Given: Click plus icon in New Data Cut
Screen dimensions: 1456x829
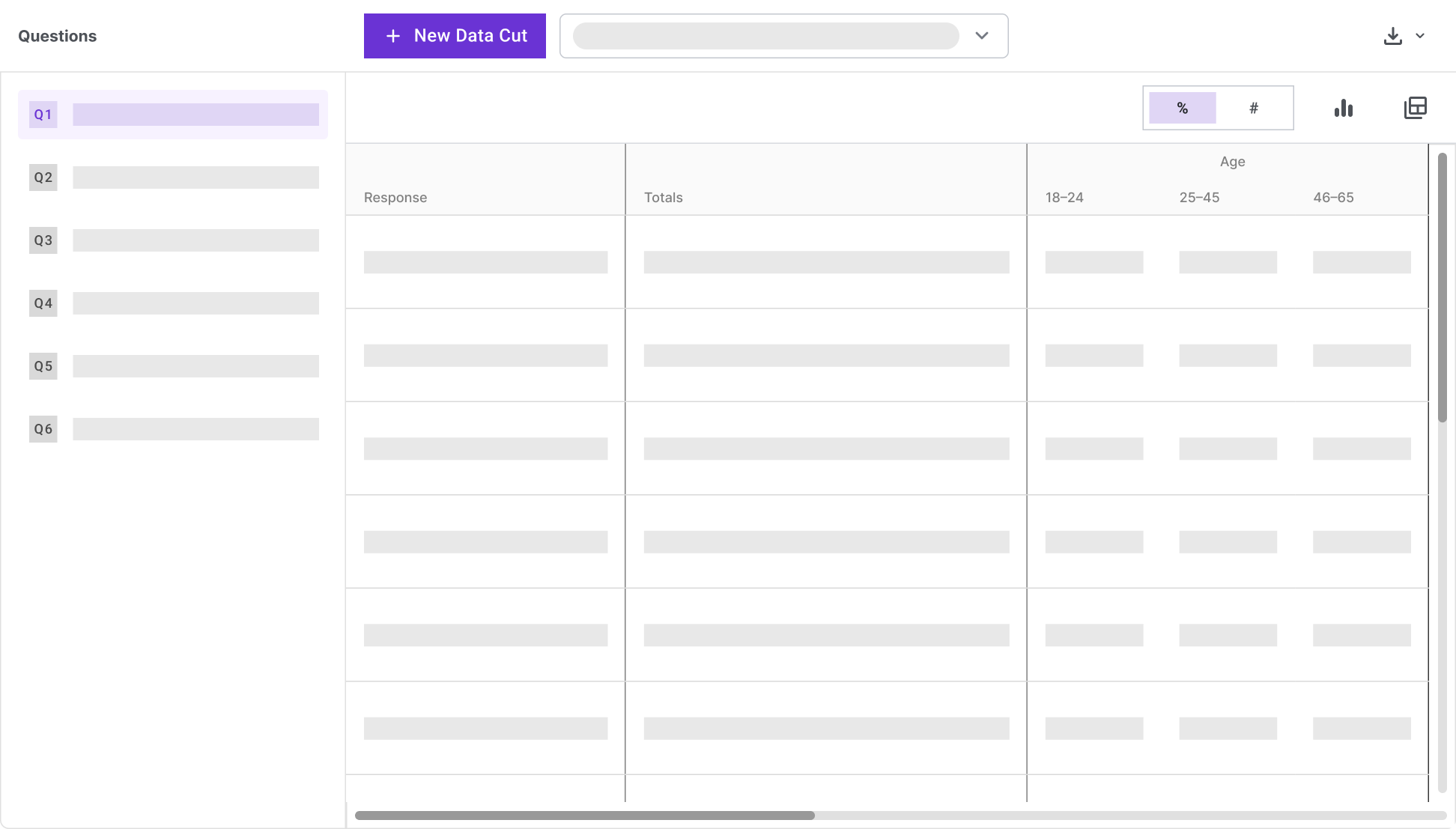Looking at the screenshot, I should pyautogui.click(x=393, y=36).
